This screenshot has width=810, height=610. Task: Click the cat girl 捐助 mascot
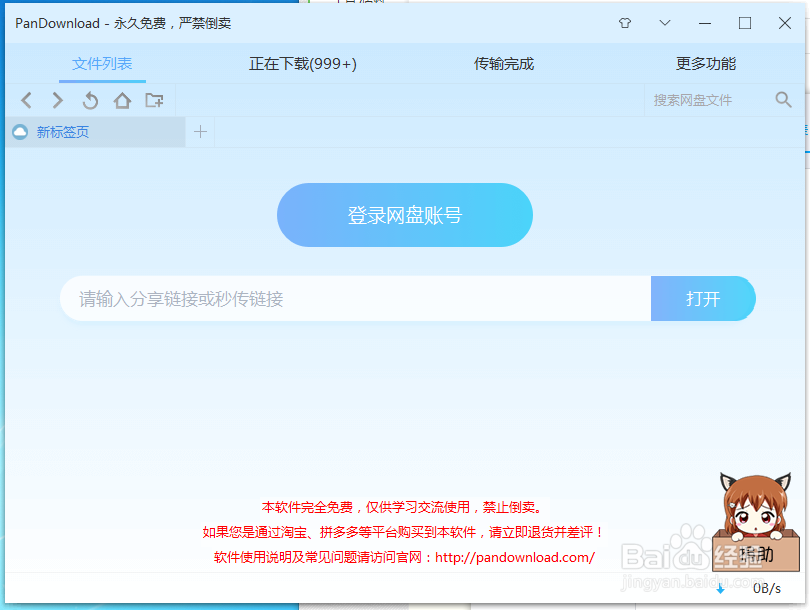756,522
